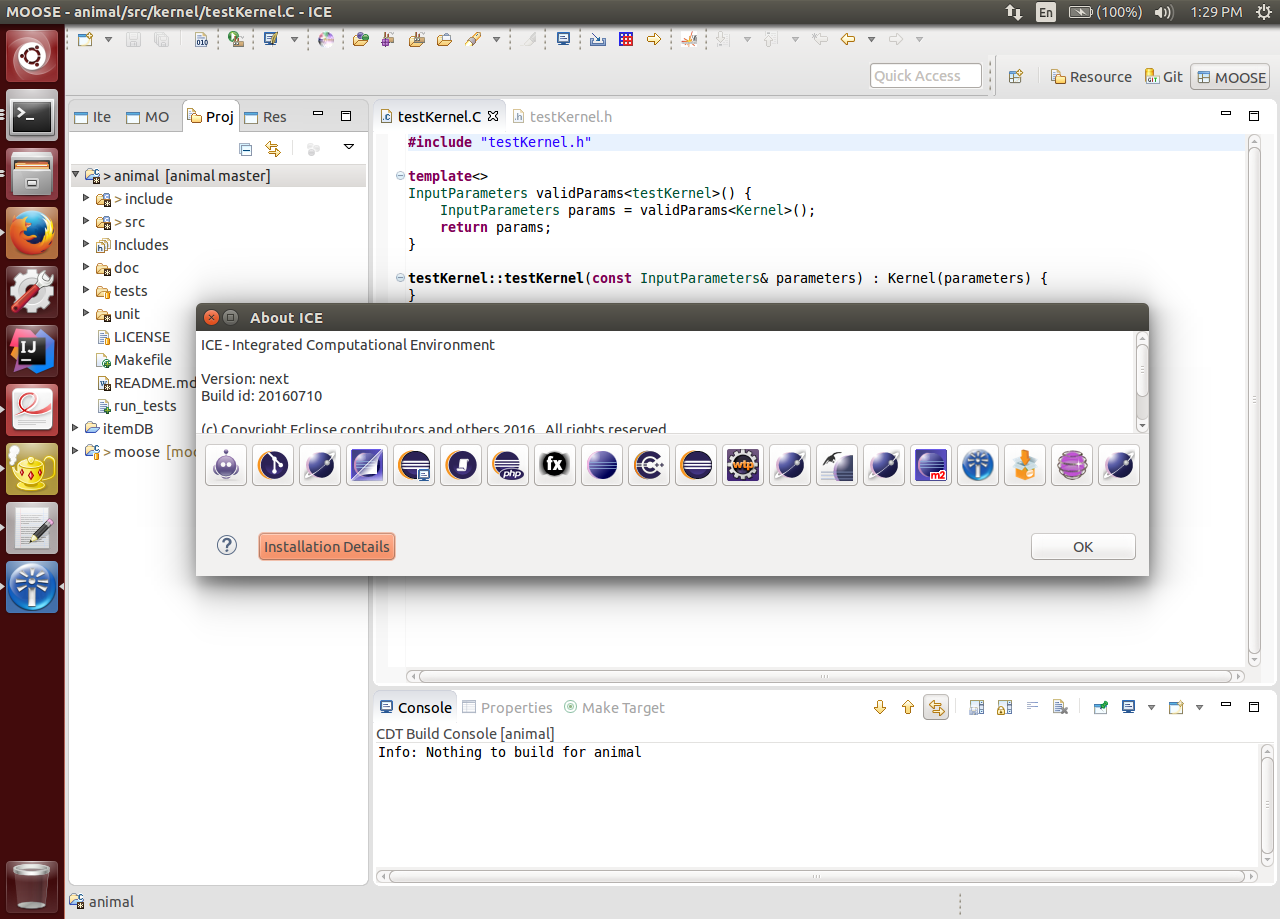The height and width of the screenshot is (919, 1280).
Task: Open the Trash in the launcher
Action: [x=32, y=885]
